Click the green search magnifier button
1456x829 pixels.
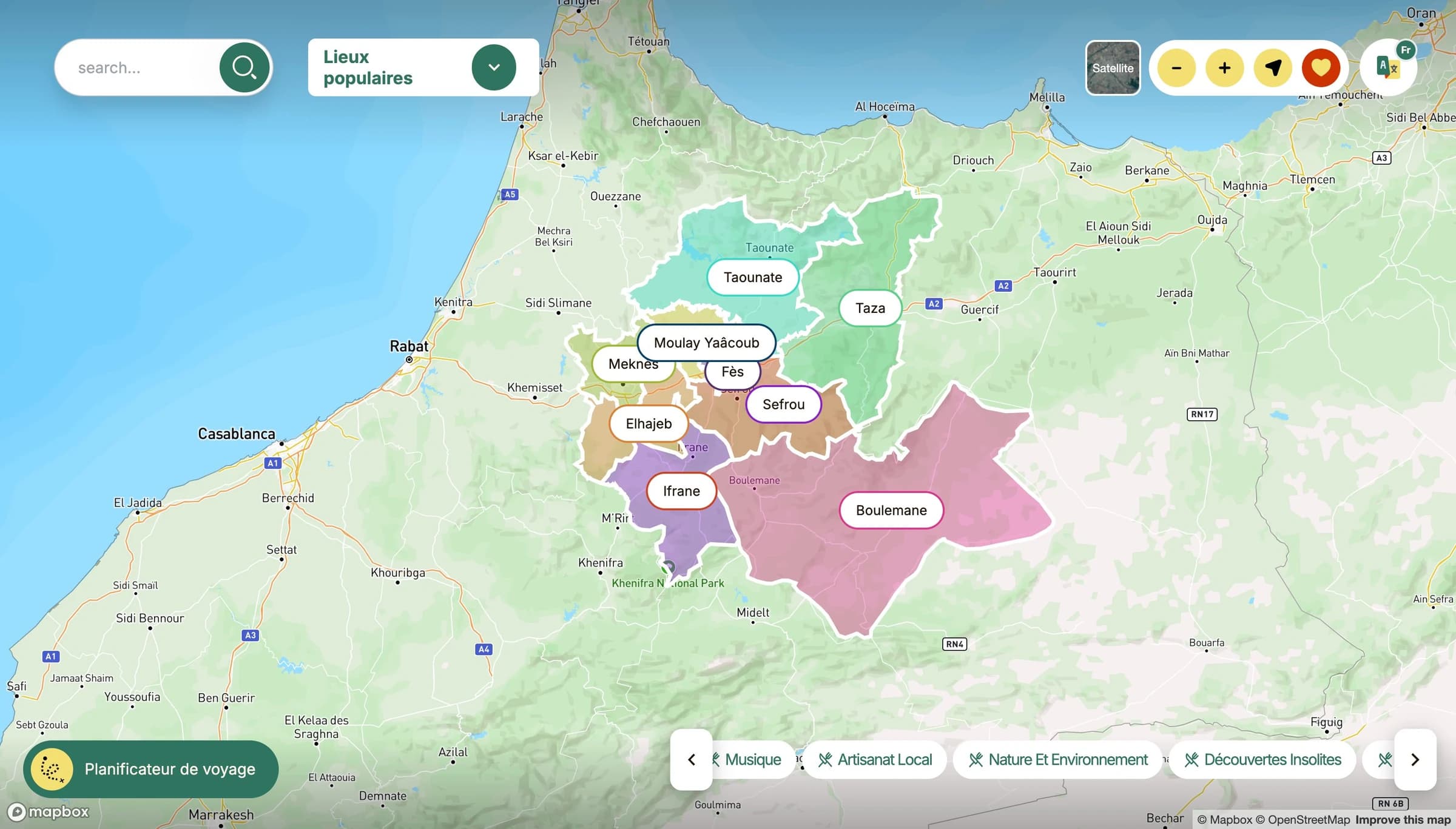coord(244,67)
